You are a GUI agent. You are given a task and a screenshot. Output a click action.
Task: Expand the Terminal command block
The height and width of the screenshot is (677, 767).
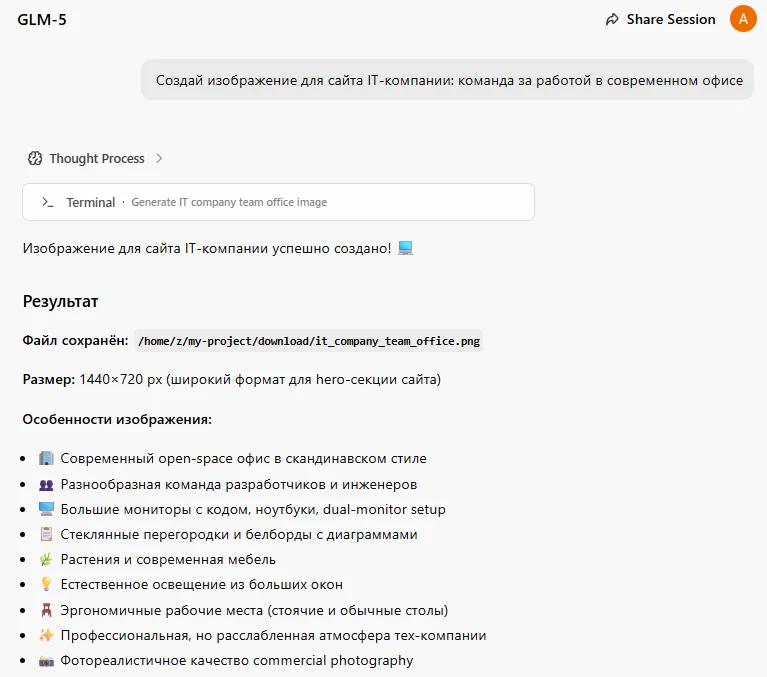click(x=278, y=202)
